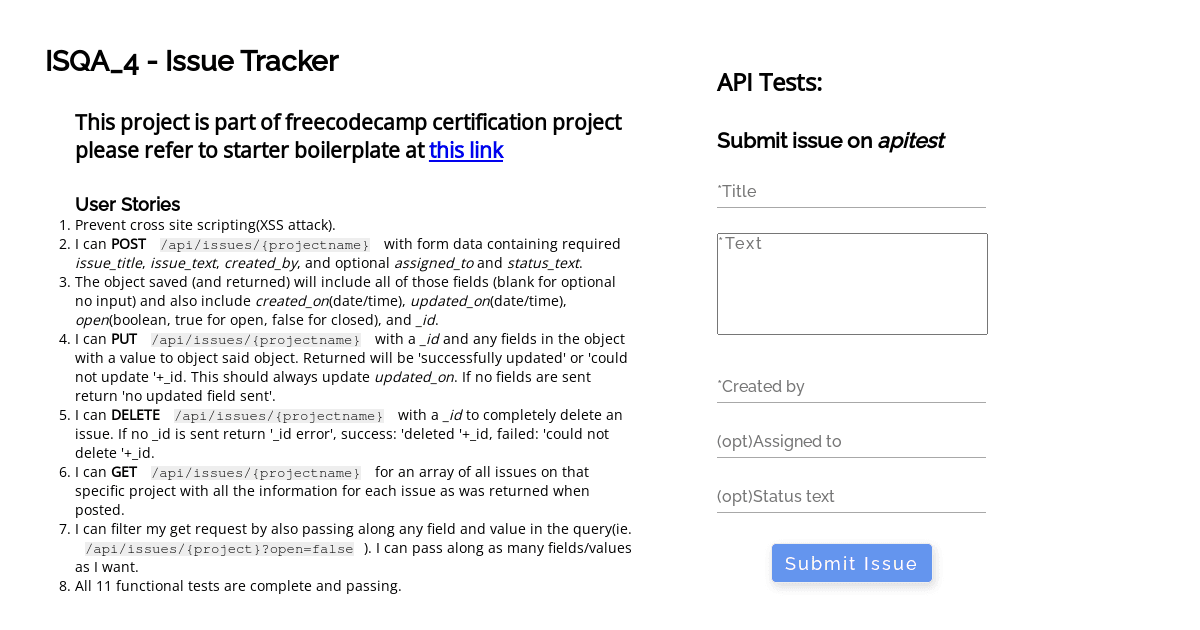The width and height of the screenshot is (1200, 630).
Task: Click the 'All 11 functional tests' line
Action: pyautogui.click(x=237, y=585)
